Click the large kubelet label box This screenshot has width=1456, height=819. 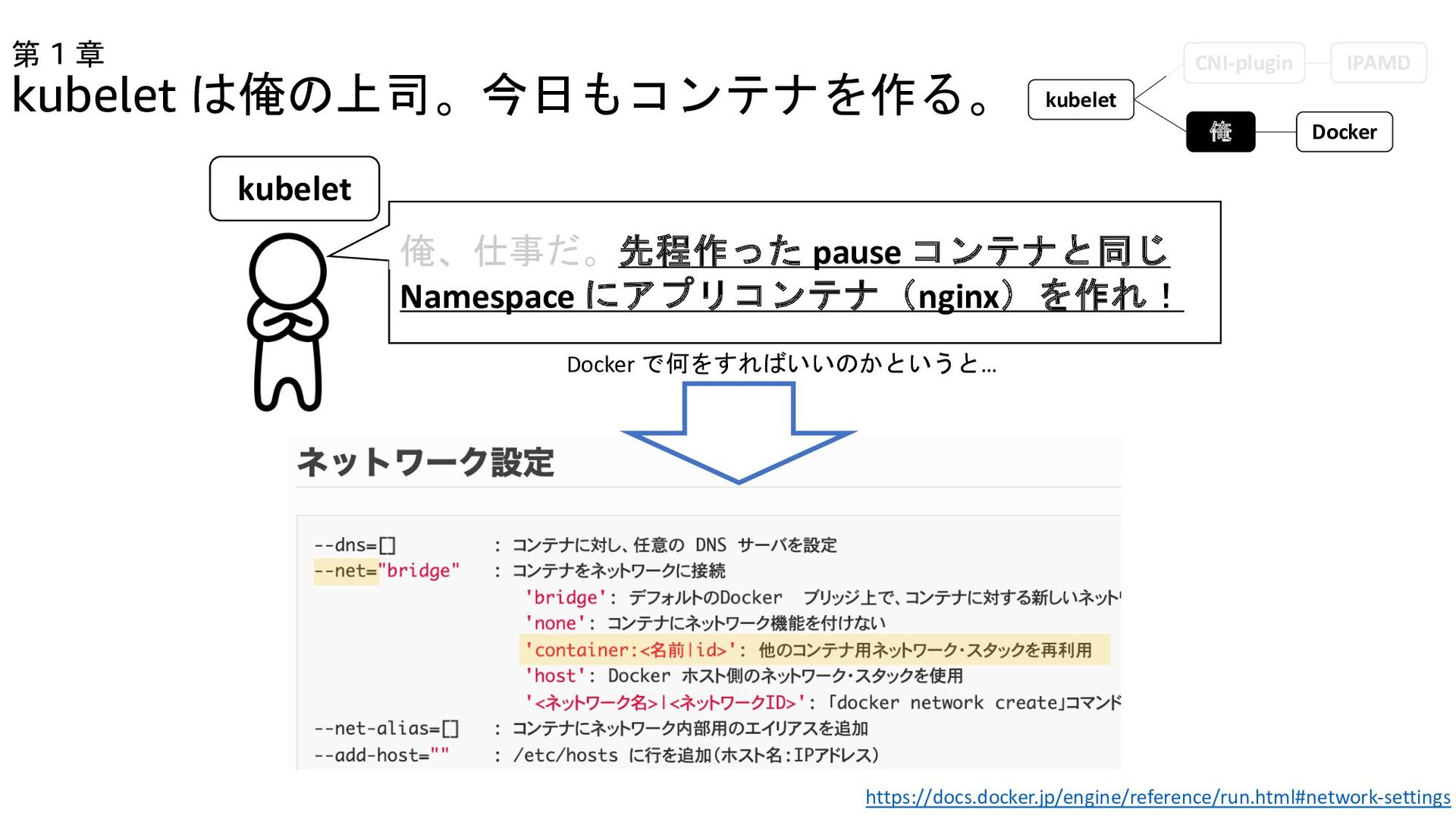294,189
